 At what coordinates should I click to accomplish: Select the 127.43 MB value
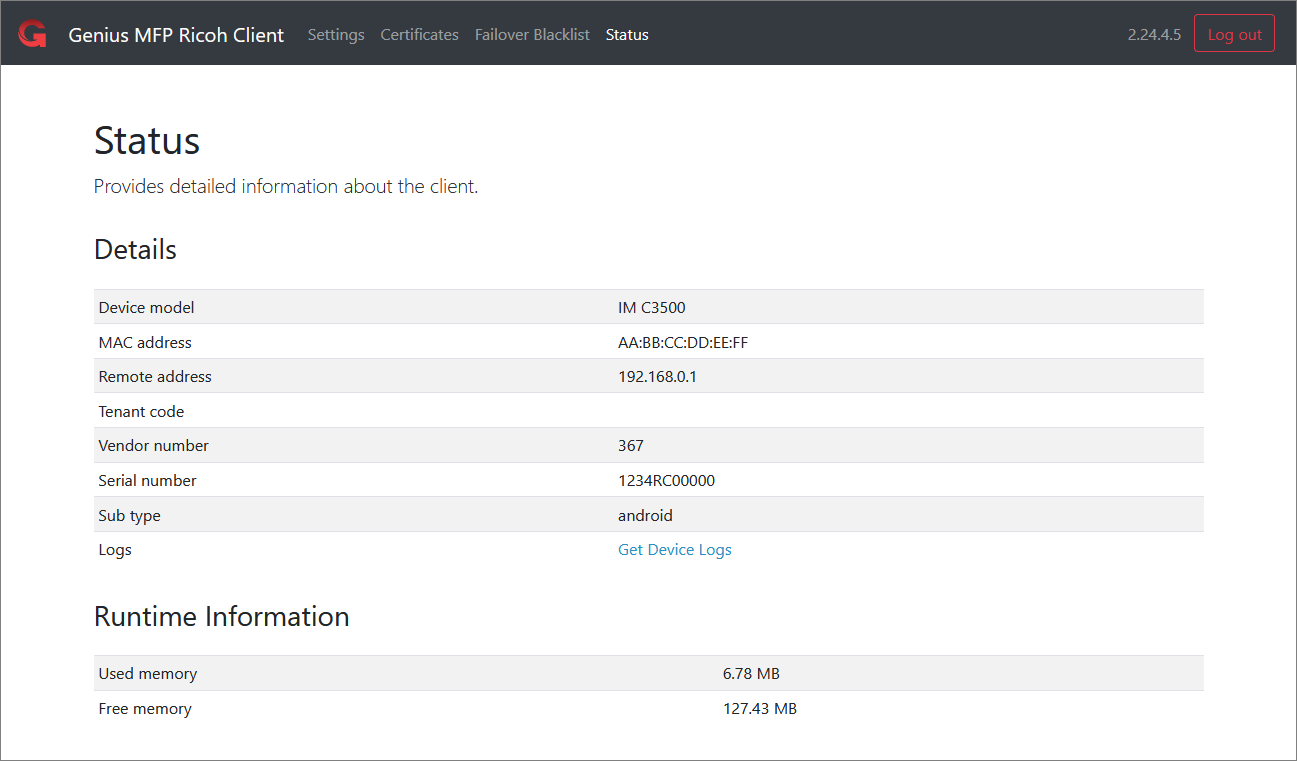760,708
